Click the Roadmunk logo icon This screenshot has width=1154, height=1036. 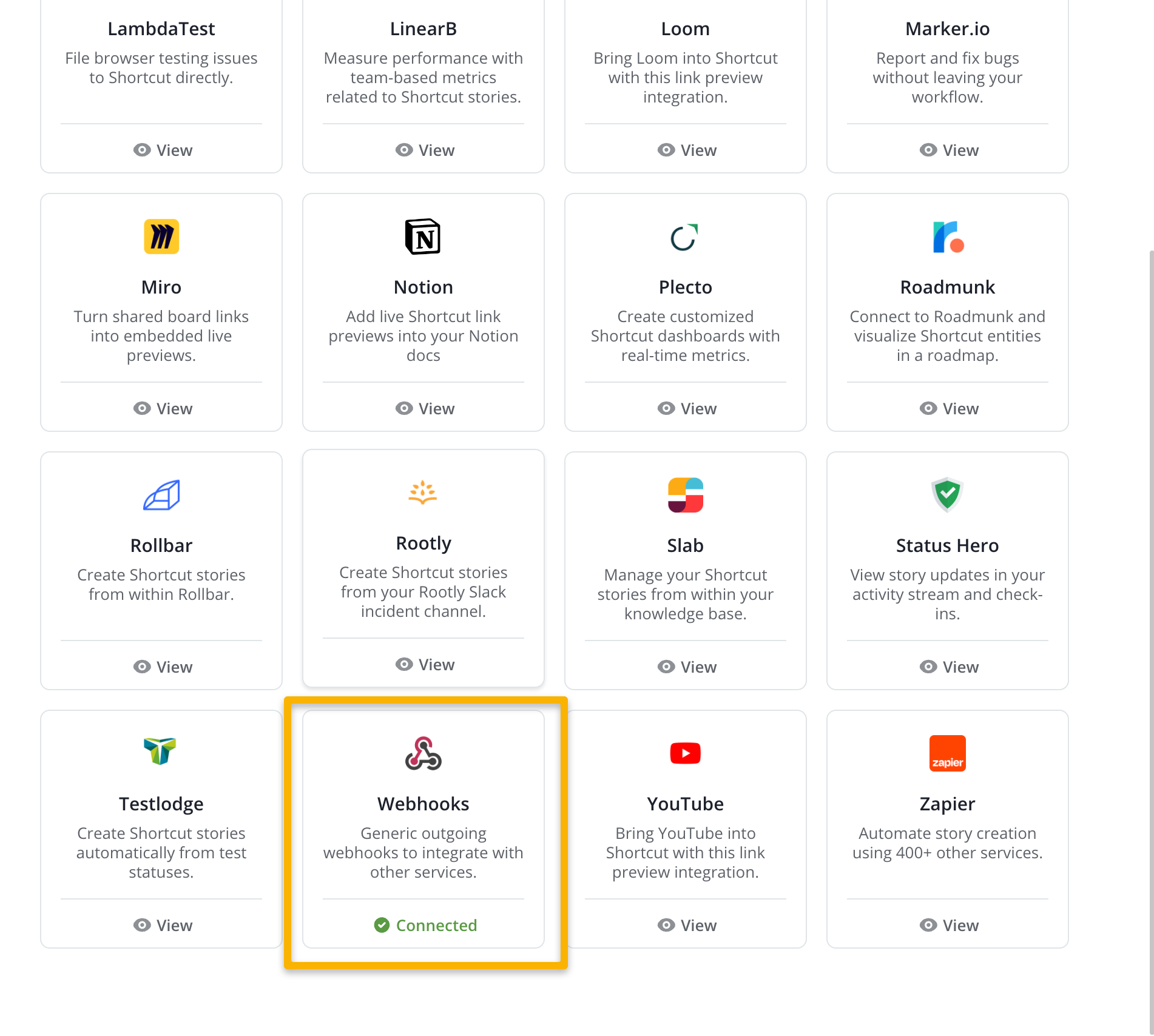[x=948, y=237]
